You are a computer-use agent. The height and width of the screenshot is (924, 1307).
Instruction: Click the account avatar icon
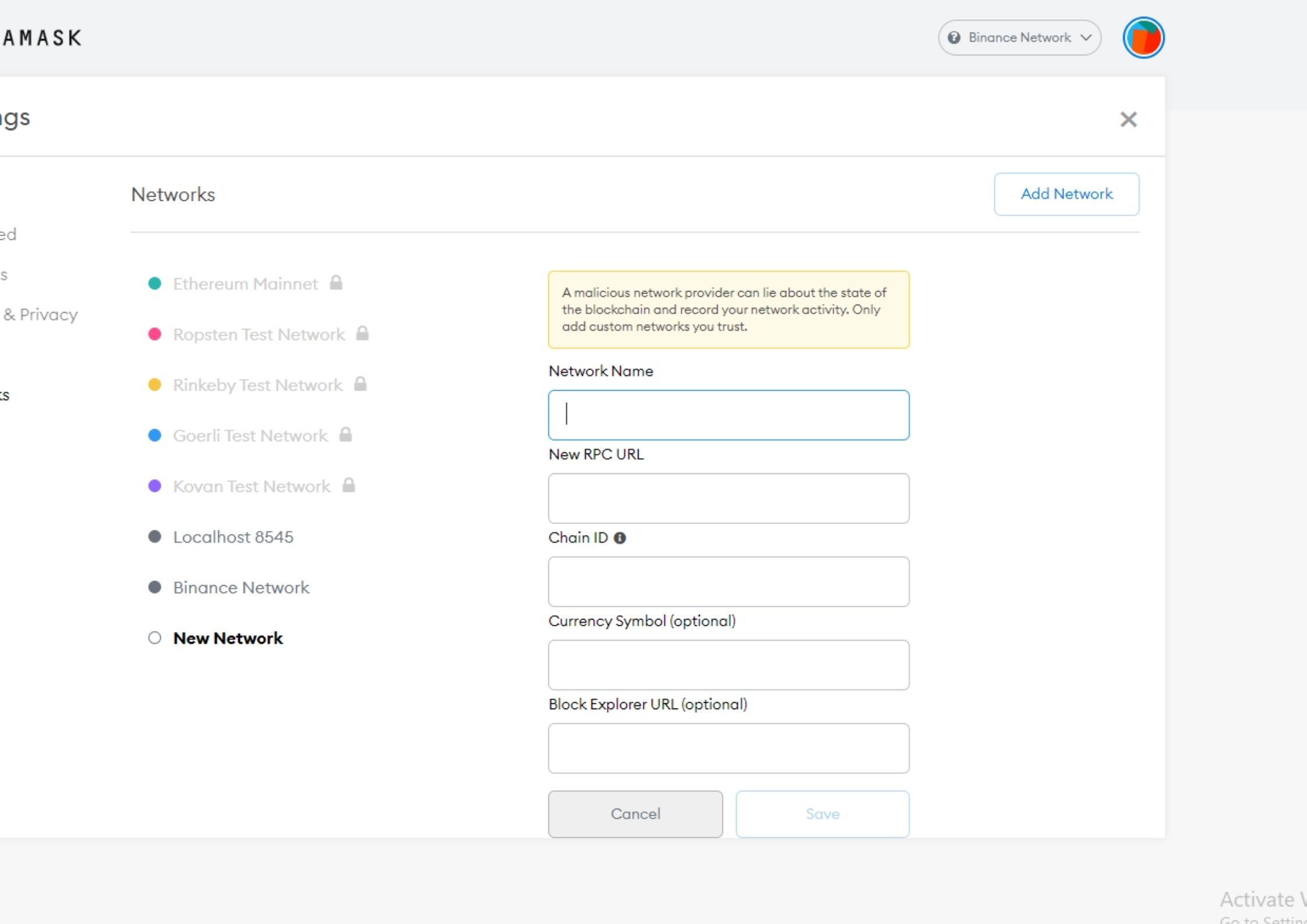[1143, 38]
